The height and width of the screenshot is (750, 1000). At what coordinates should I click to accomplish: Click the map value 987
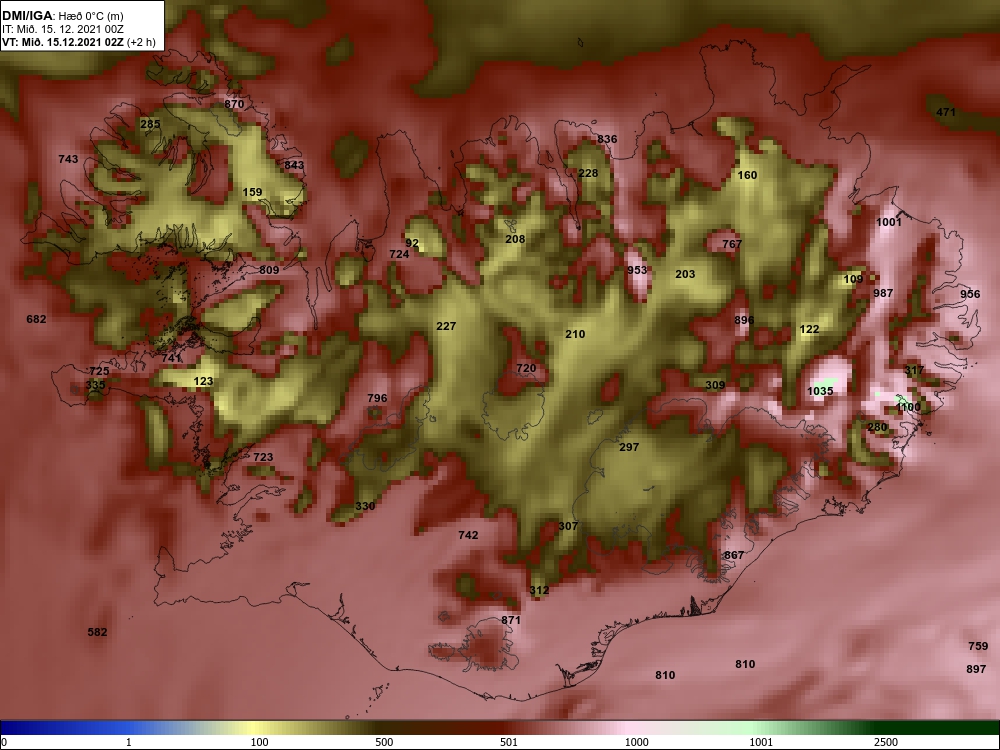883,293
